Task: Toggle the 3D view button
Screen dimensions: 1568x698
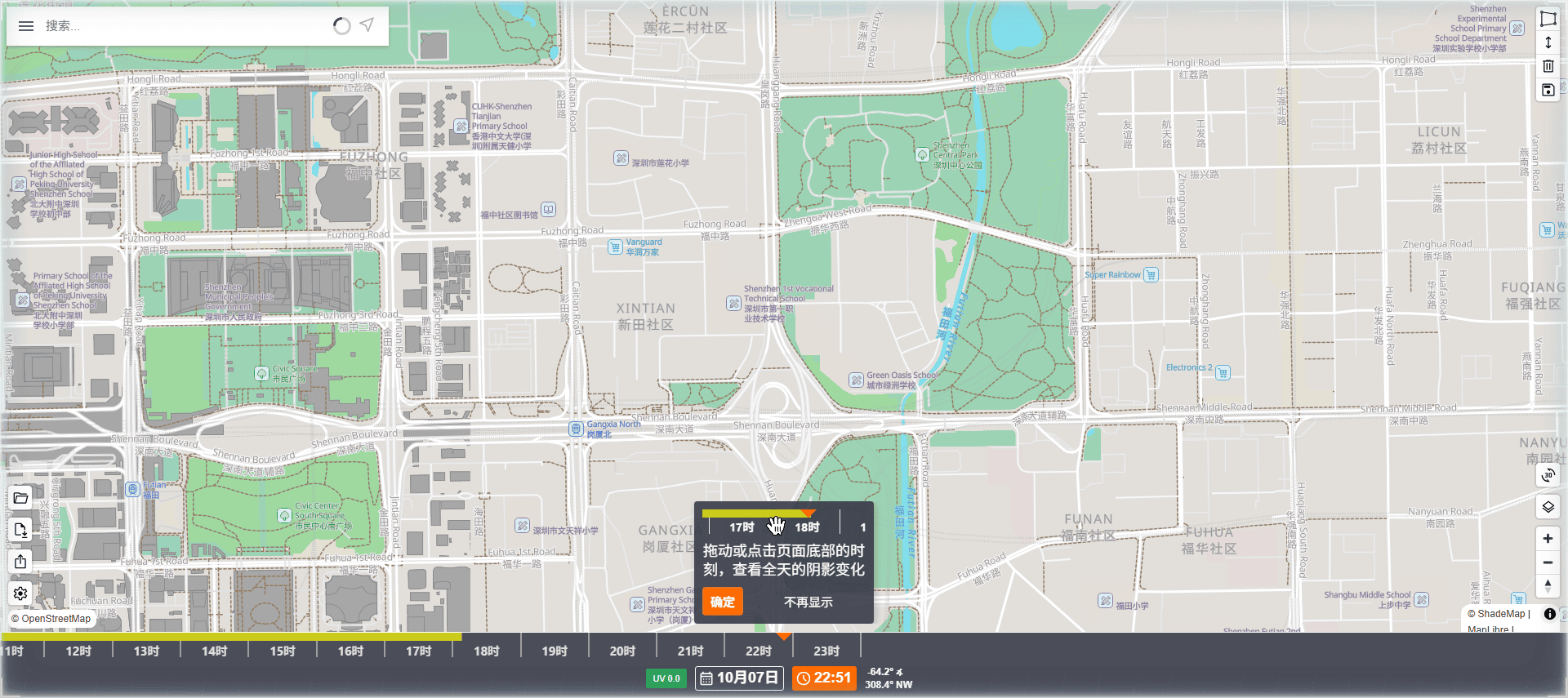Action: point(1548,475)
